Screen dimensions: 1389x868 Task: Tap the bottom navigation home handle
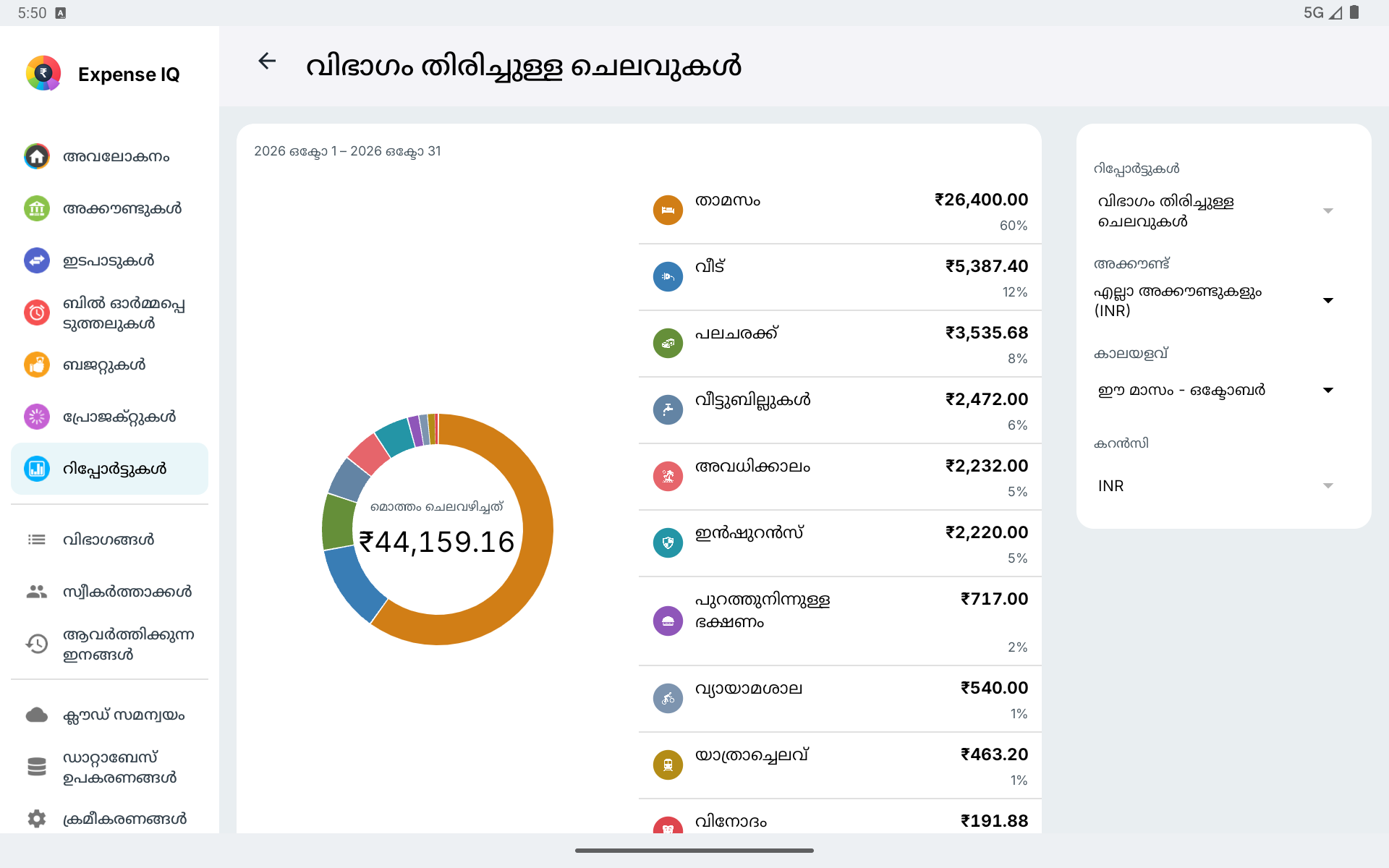click(x=694, y=851)
